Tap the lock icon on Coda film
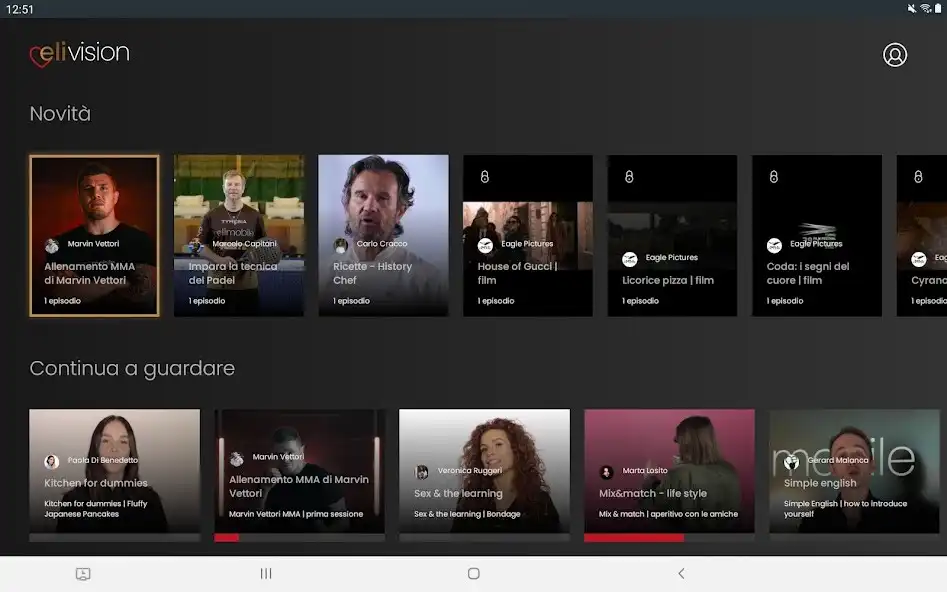This screenshot has width=947, height=592. tap(773, 177)
